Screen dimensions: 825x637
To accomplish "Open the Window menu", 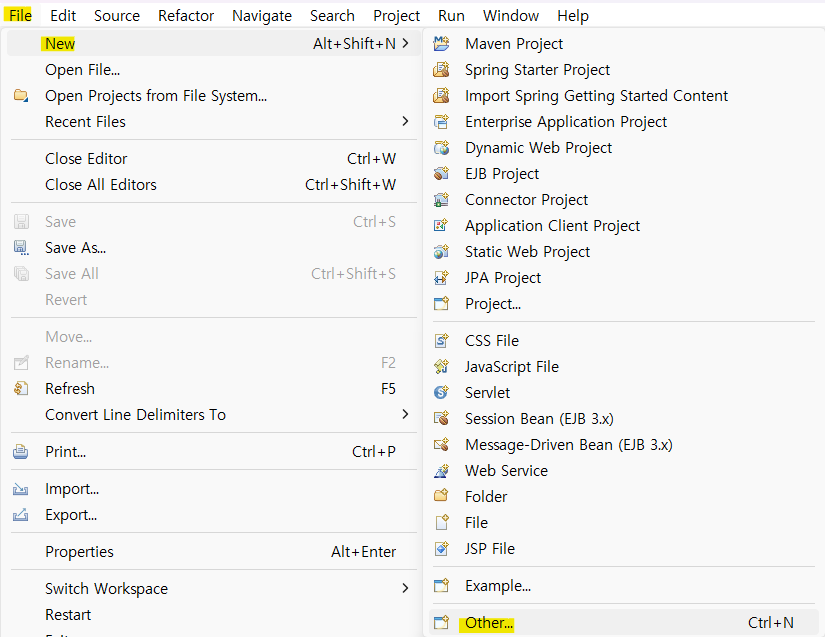I will click(511, 16).
